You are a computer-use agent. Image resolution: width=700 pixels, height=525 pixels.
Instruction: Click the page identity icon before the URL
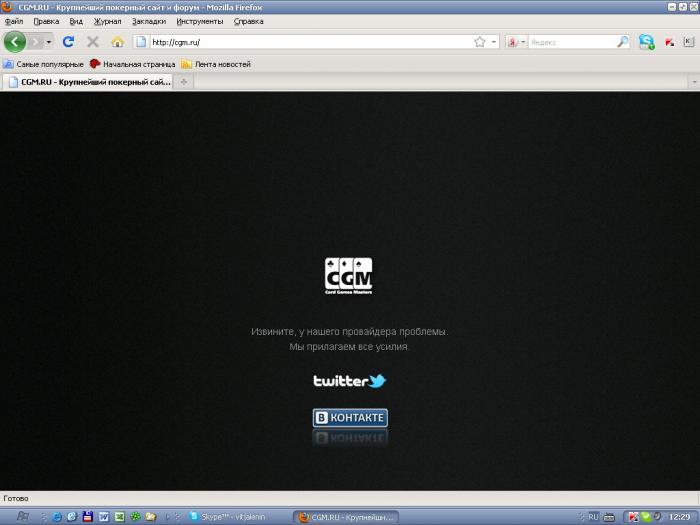141,42
